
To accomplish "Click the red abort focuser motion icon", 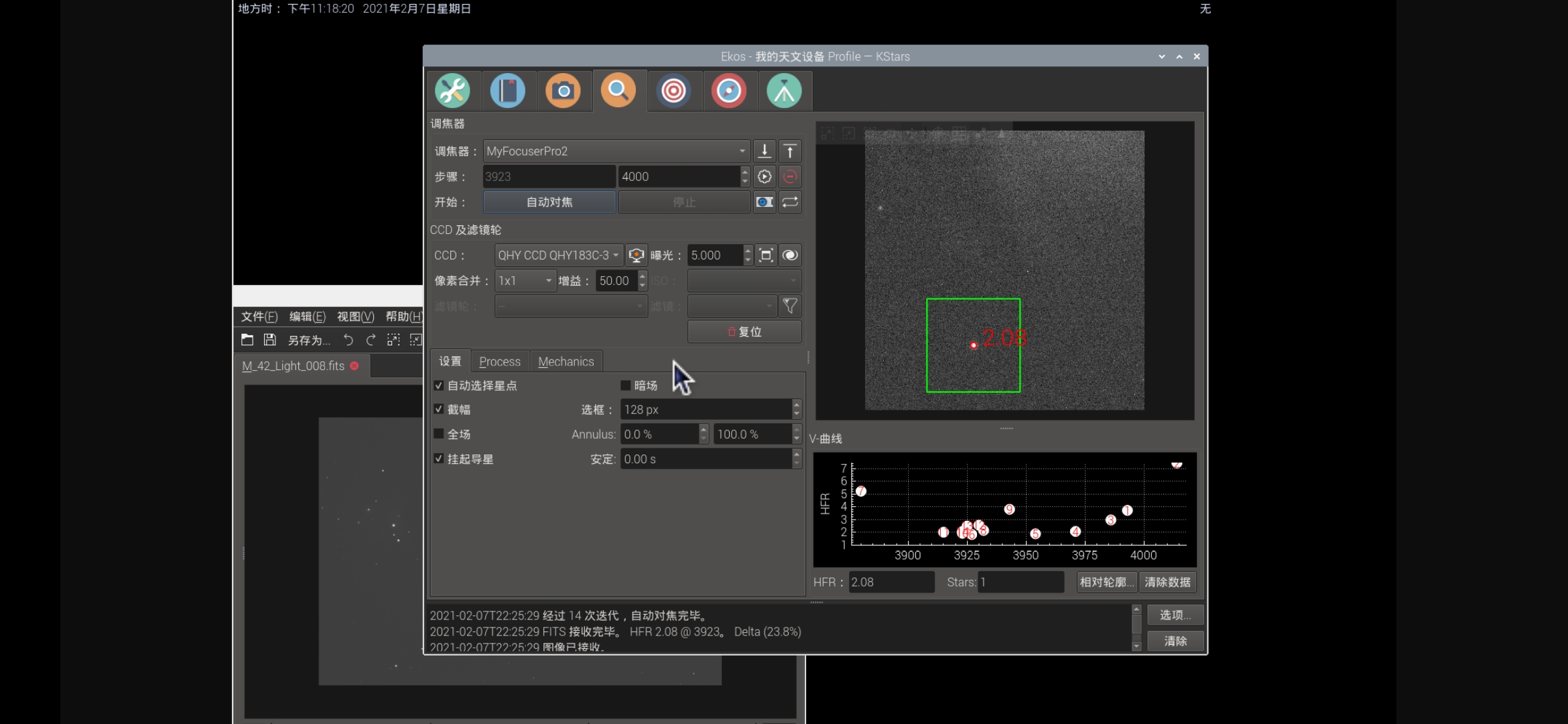I will coord(790,176).
